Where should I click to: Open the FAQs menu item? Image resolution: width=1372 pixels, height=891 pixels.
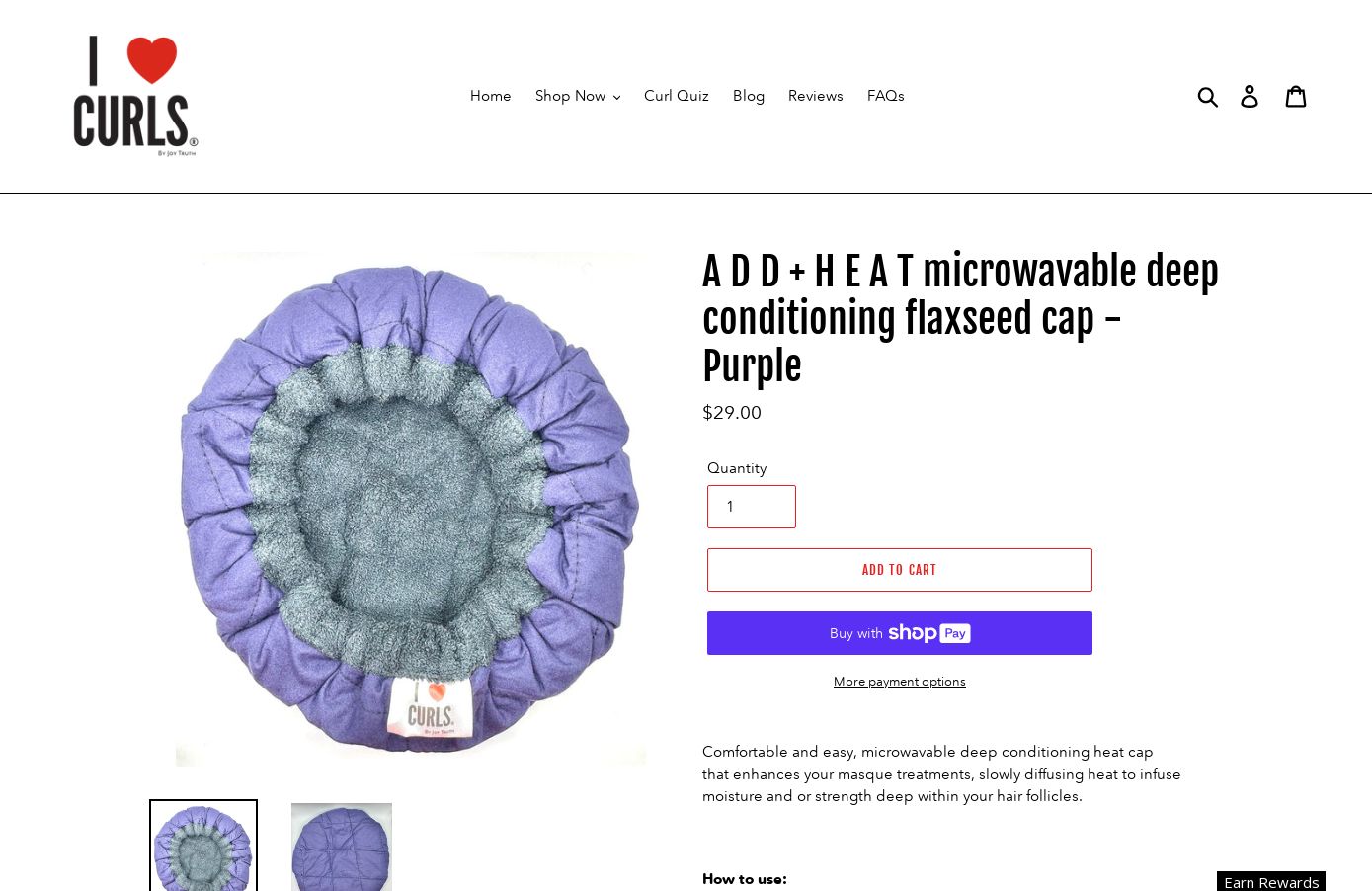pos(886,96)
